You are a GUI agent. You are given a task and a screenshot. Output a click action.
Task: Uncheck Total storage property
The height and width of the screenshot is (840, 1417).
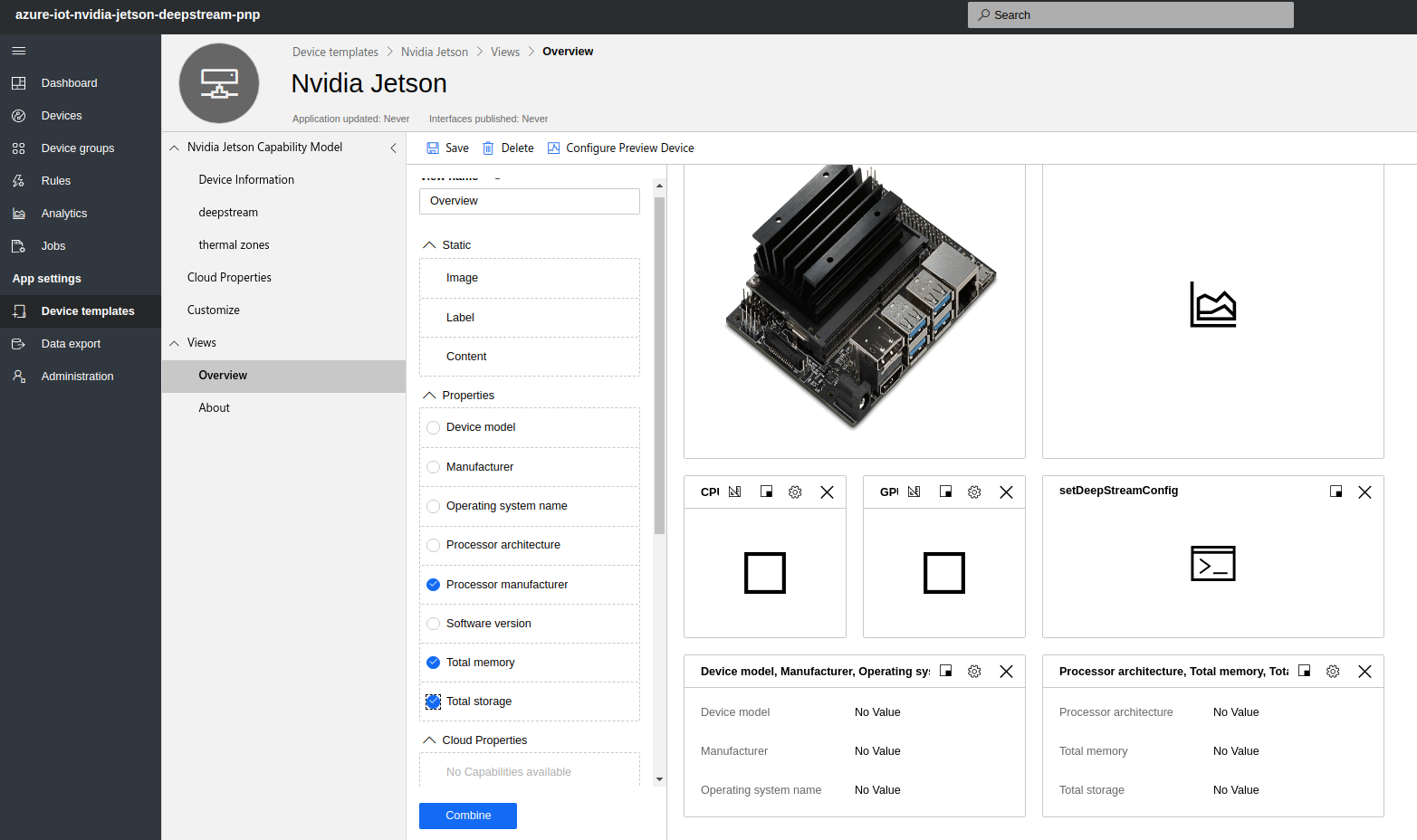click(433, 702)
